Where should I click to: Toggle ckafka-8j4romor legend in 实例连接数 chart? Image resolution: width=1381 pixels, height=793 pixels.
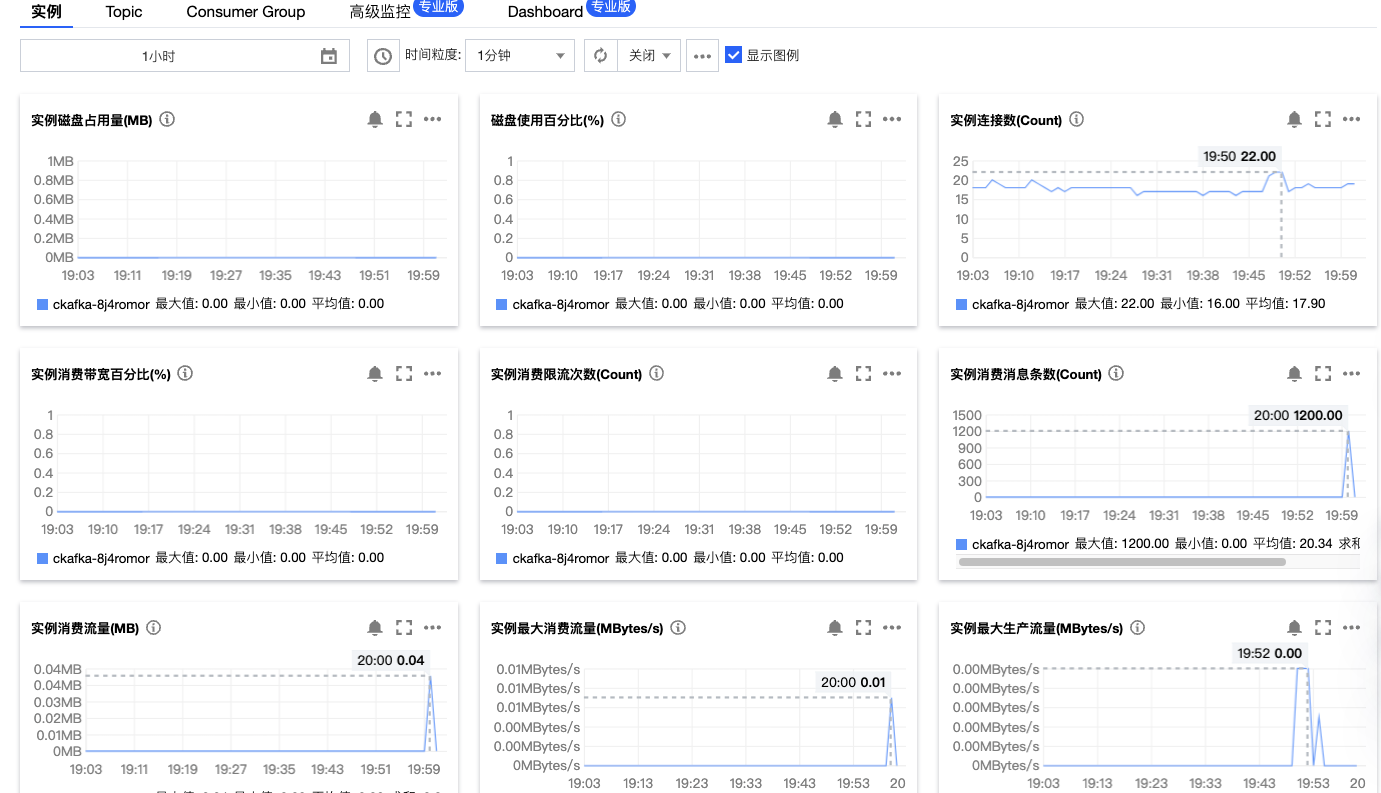[1011, 304]
